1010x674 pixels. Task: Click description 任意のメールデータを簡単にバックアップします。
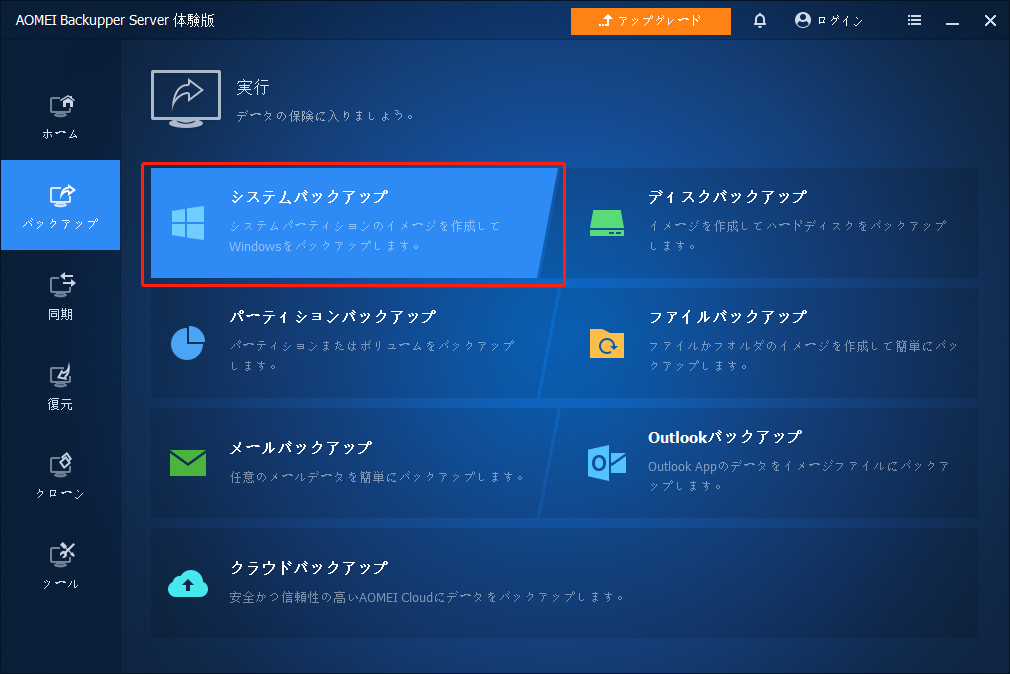378,477
